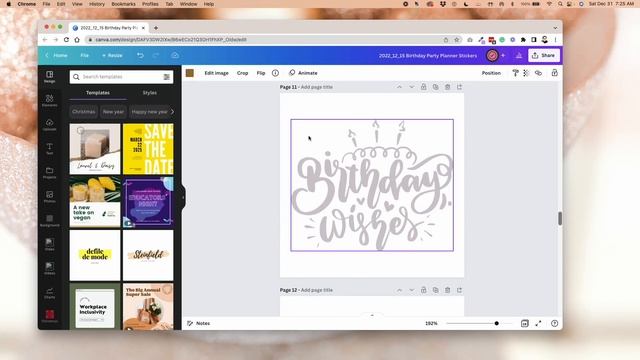Select the Christmas category chip
This screenshot has height=360, width=640.
pyautogui.click(x=84, y=111)
